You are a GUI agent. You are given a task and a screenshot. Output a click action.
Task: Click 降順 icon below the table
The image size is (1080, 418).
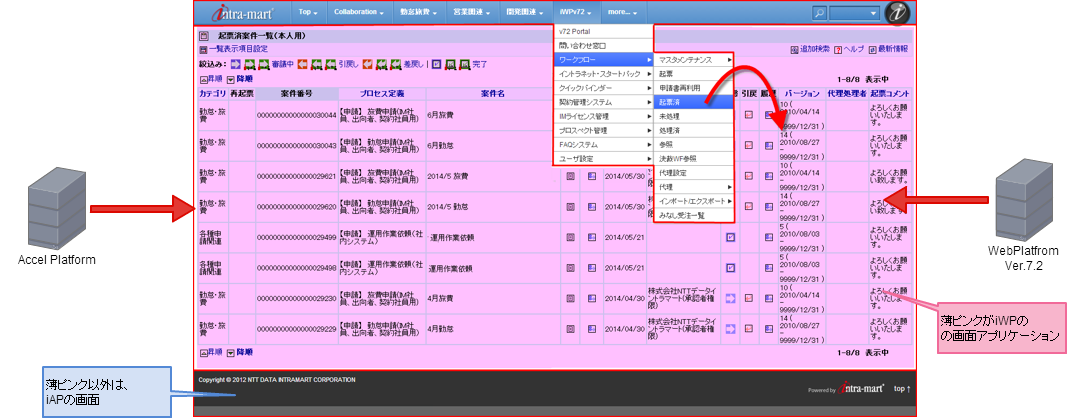click(x=231, y=353)
